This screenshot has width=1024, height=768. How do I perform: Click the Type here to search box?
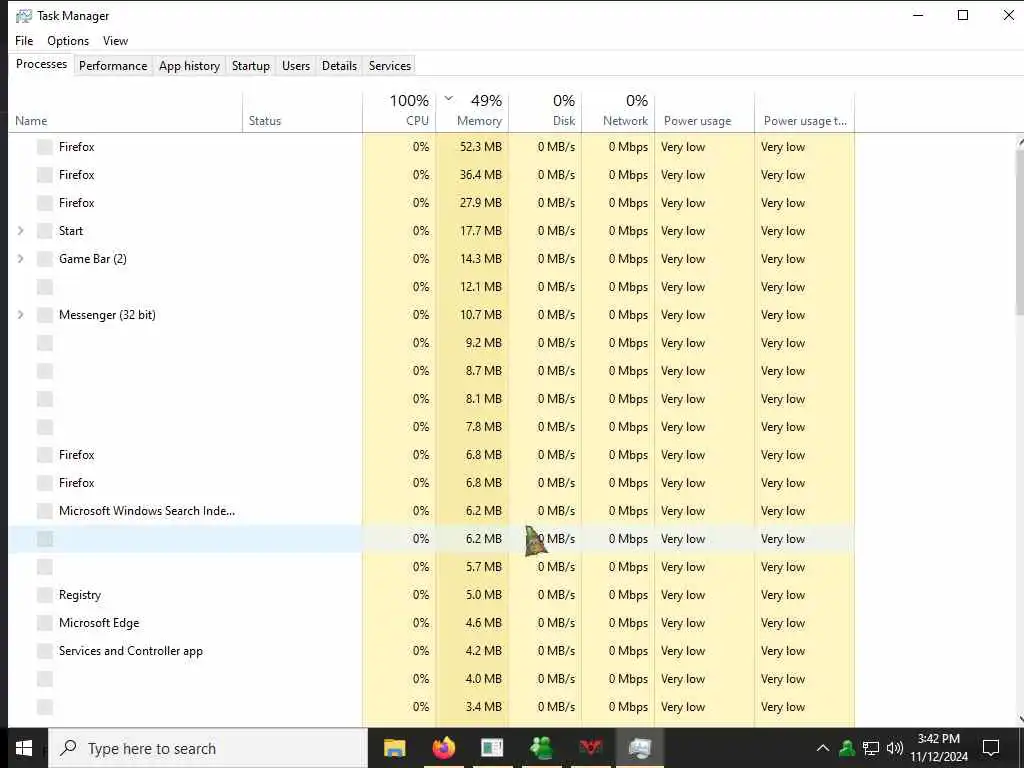[208, 748]
